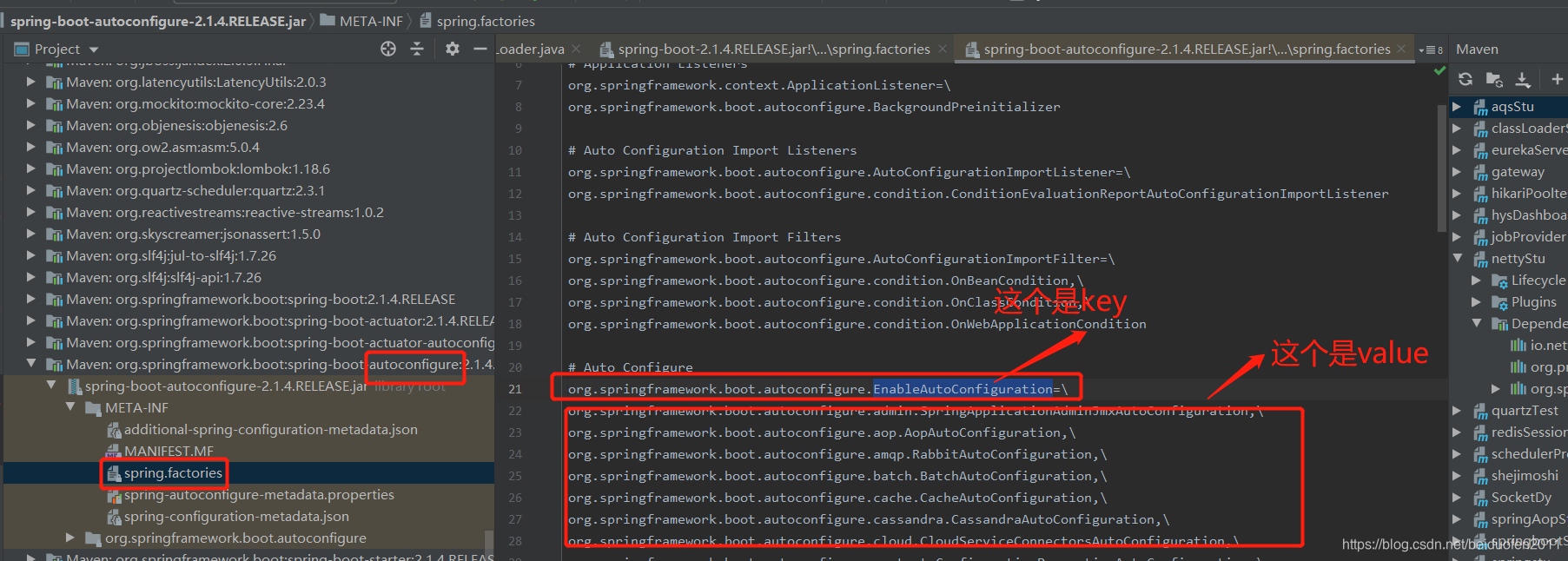Download sources and documentation in Maven
This screenshot has width=1568, height=561.
click(x=1523, y=79)
